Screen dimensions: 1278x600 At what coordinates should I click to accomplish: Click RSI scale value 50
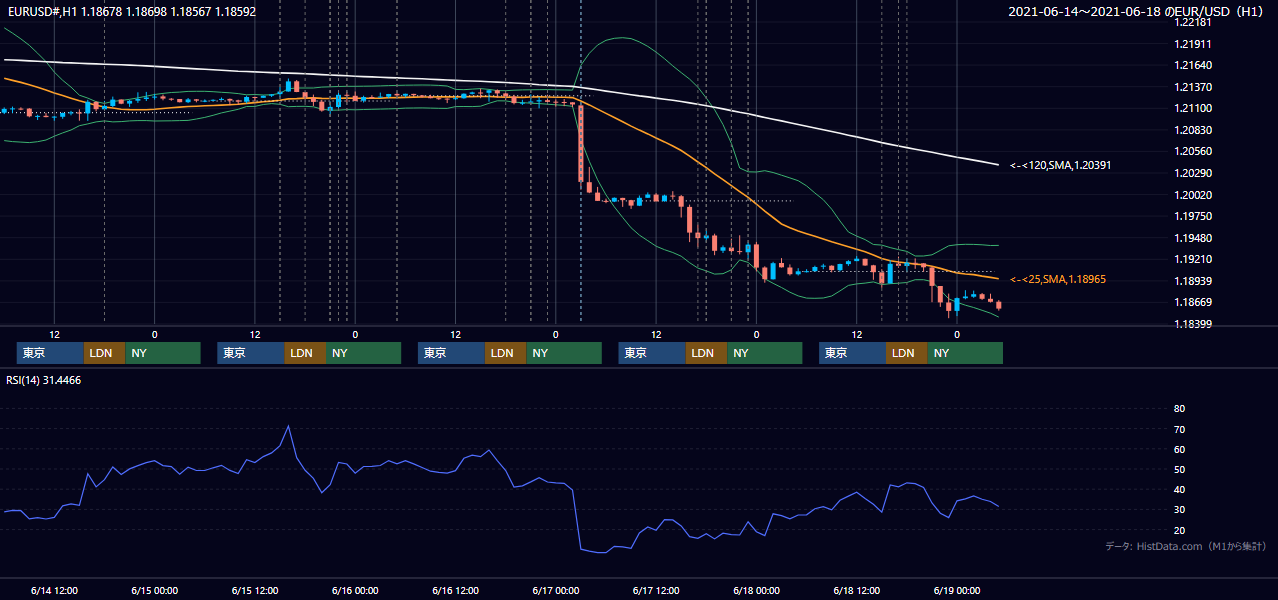1179,469
